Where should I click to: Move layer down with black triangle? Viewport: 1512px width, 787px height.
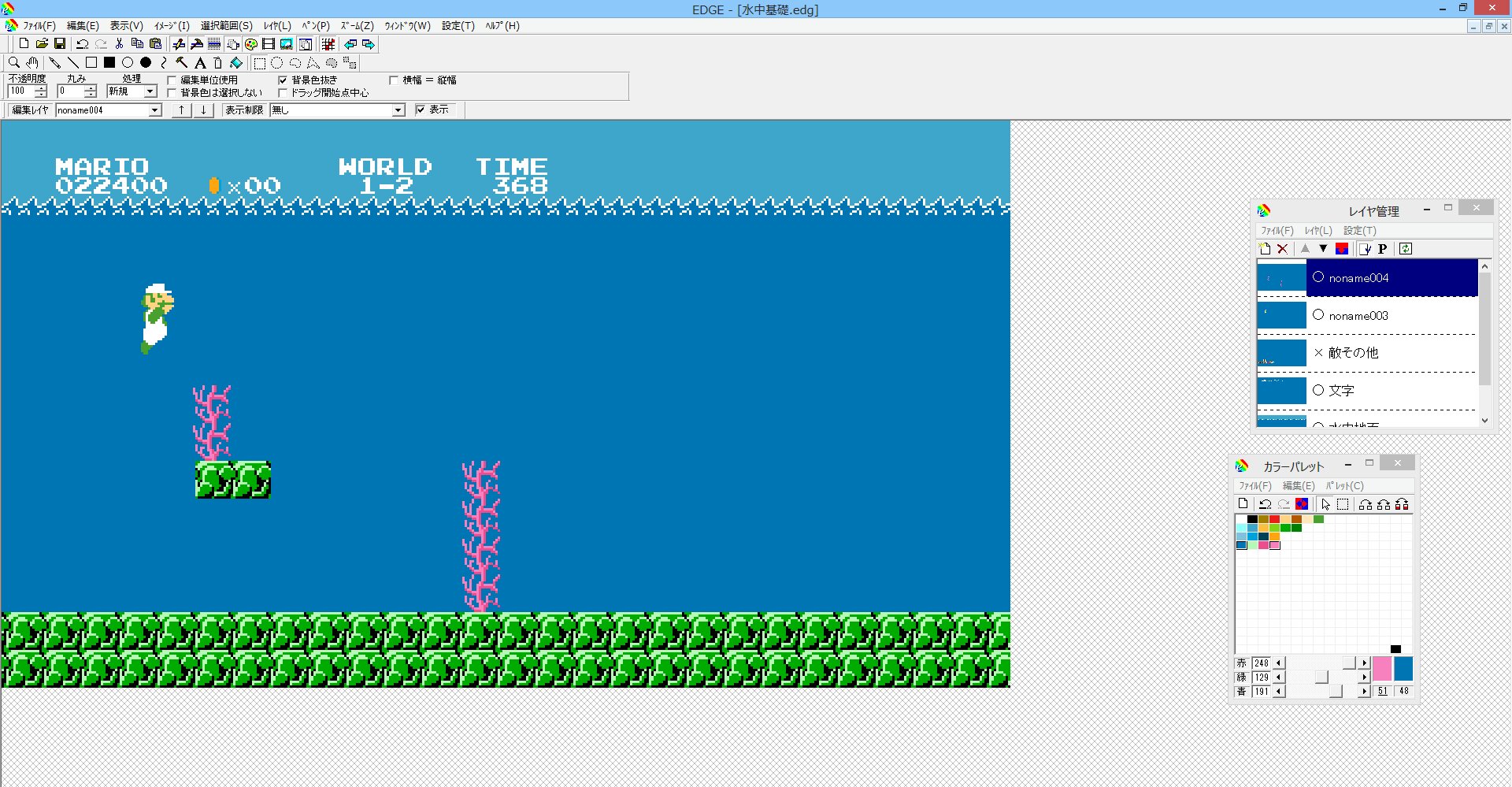(x=1323, y=249)
